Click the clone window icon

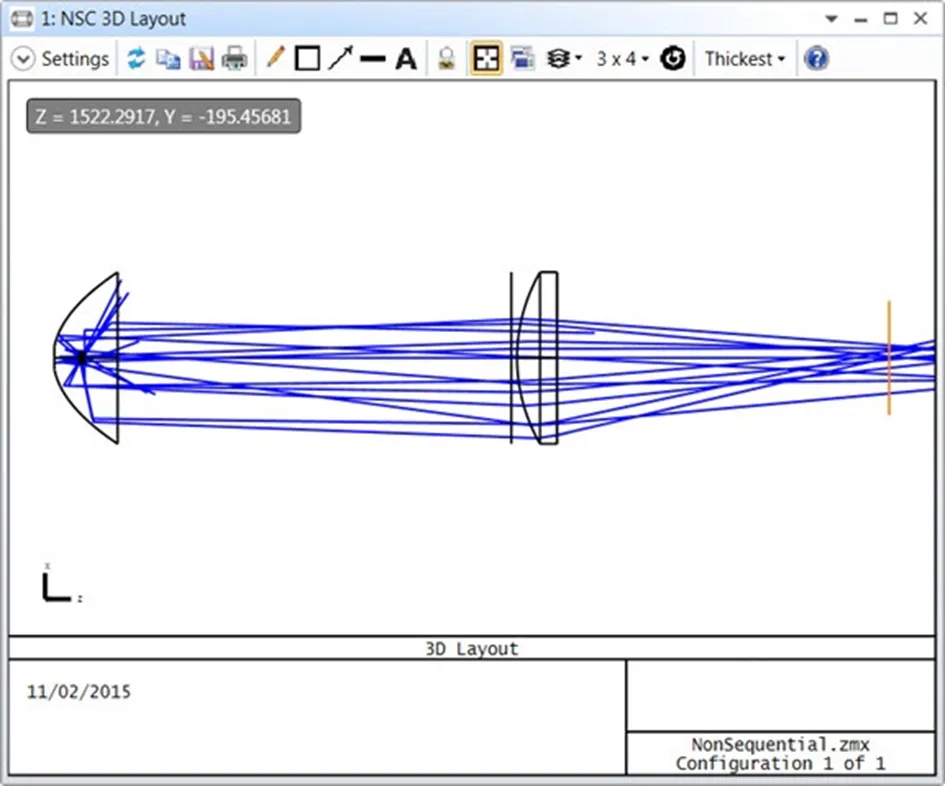coord(523,58)
